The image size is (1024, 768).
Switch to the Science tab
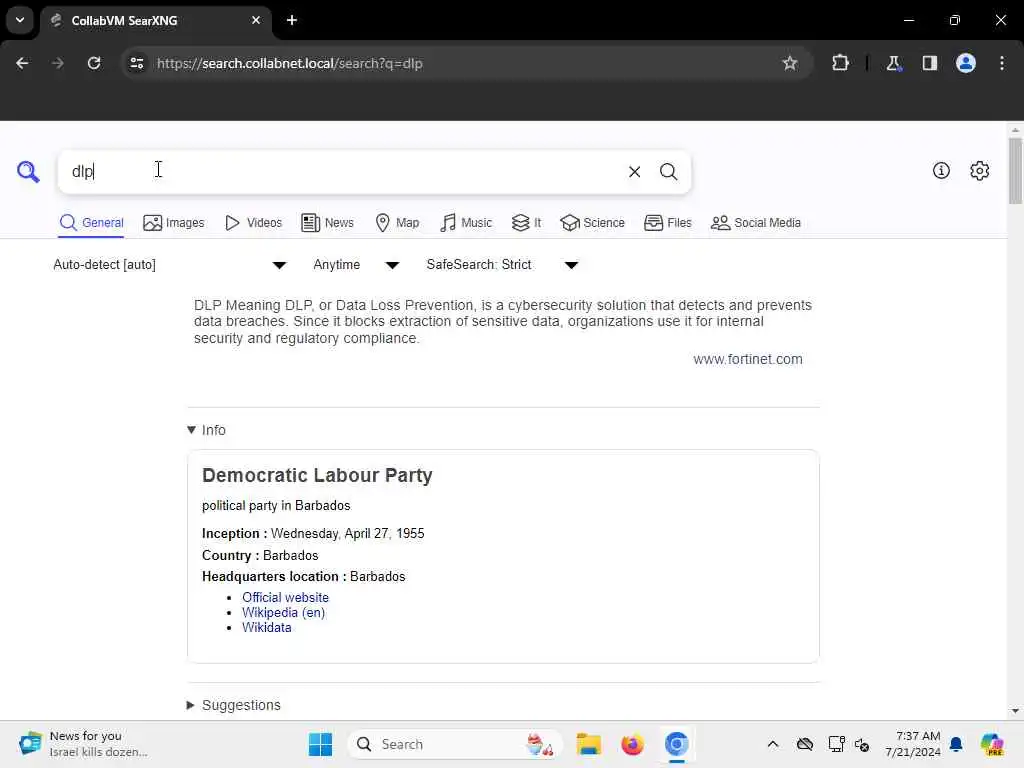[592, 223]
